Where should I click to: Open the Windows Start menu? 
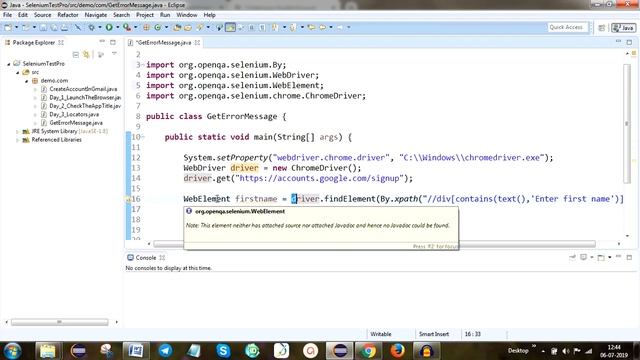click(13, 351)
